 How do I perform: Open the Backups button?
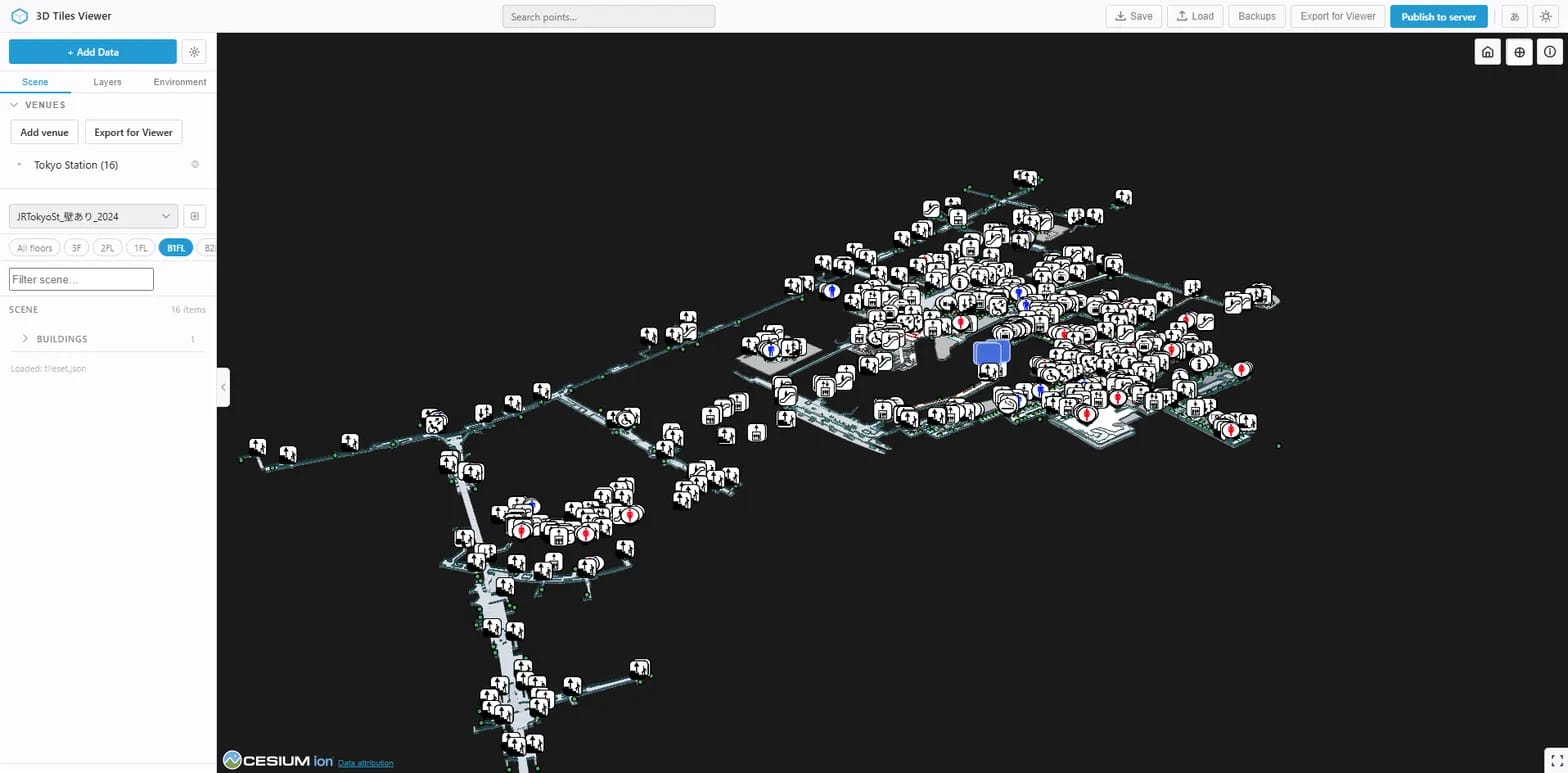point(1257,16)
